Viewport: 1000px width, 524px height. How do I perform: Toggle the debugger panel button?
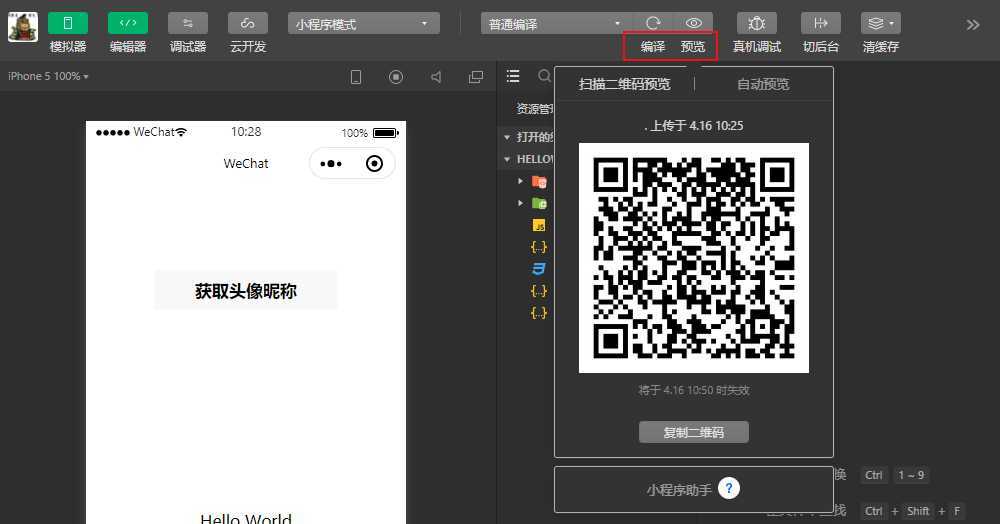point(188,24)
